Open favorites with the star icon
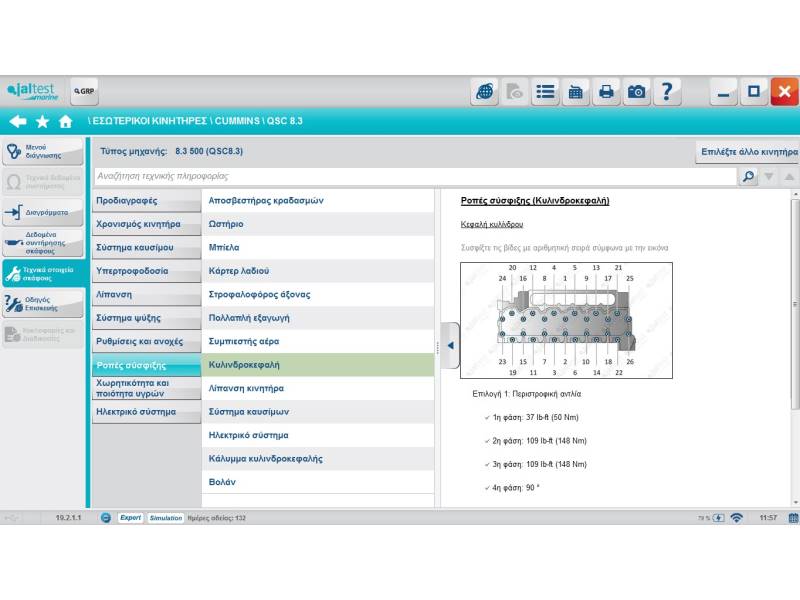The image size is (800, 600). point(42,121)
